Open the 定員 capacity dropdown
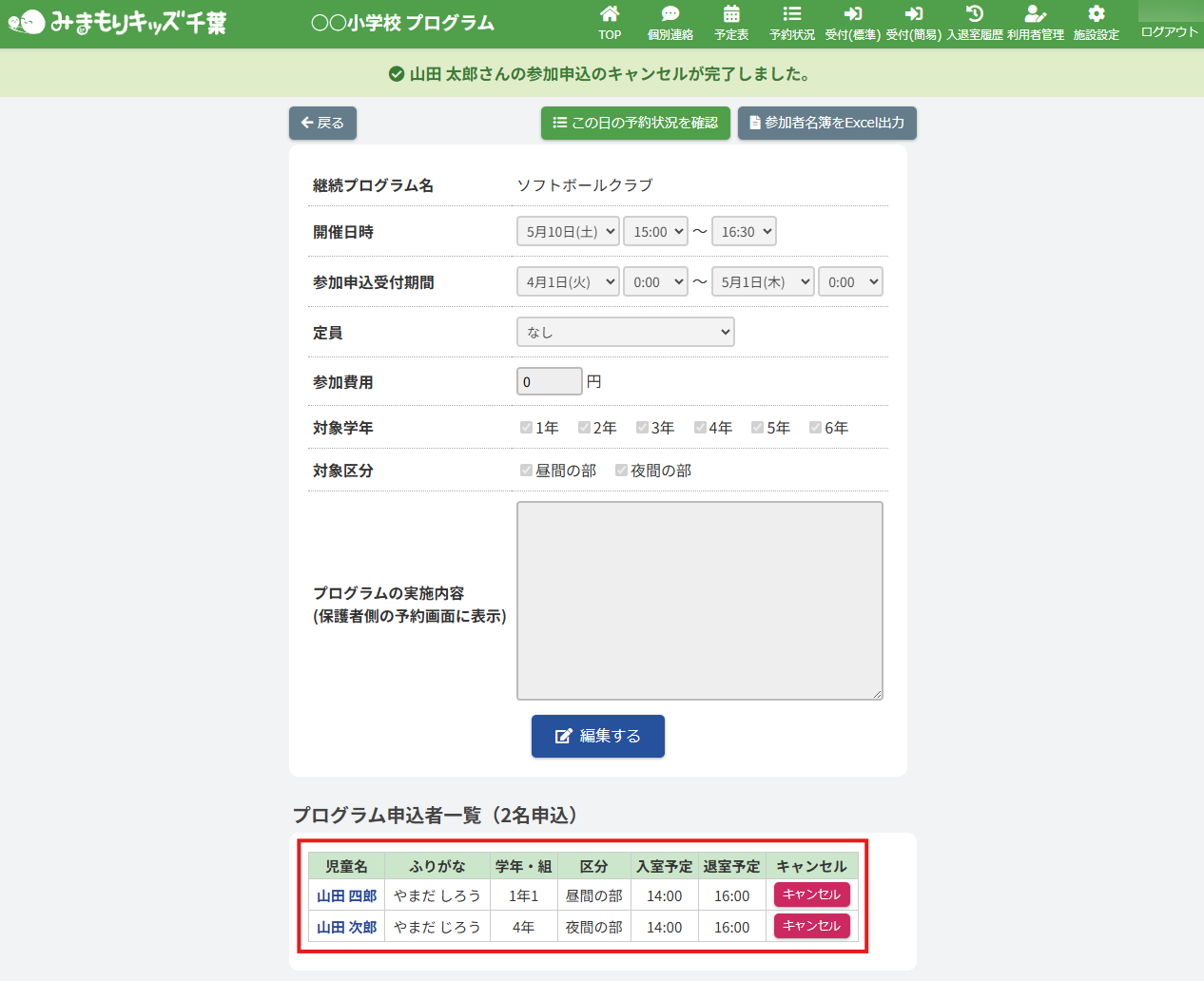1204x981 pixels. point(625,332)
